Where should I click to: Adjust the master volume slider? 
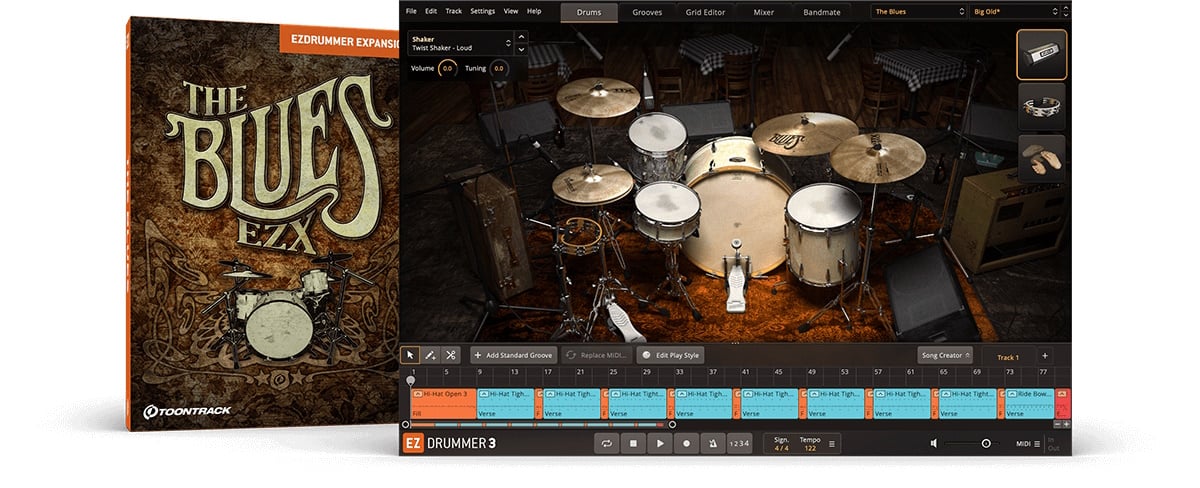[985, 443]
